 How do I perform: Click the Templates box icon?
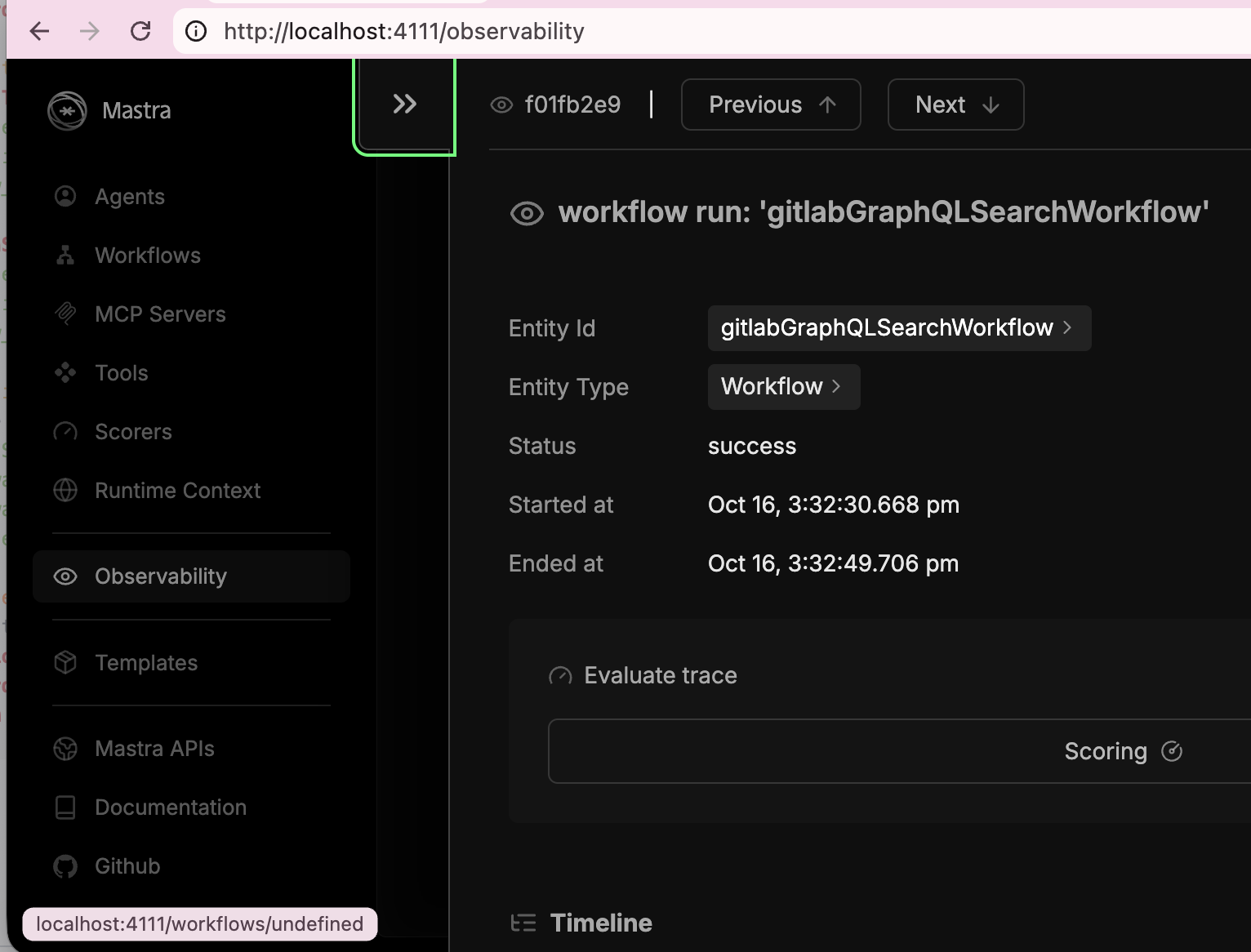(x=65, y=663)
